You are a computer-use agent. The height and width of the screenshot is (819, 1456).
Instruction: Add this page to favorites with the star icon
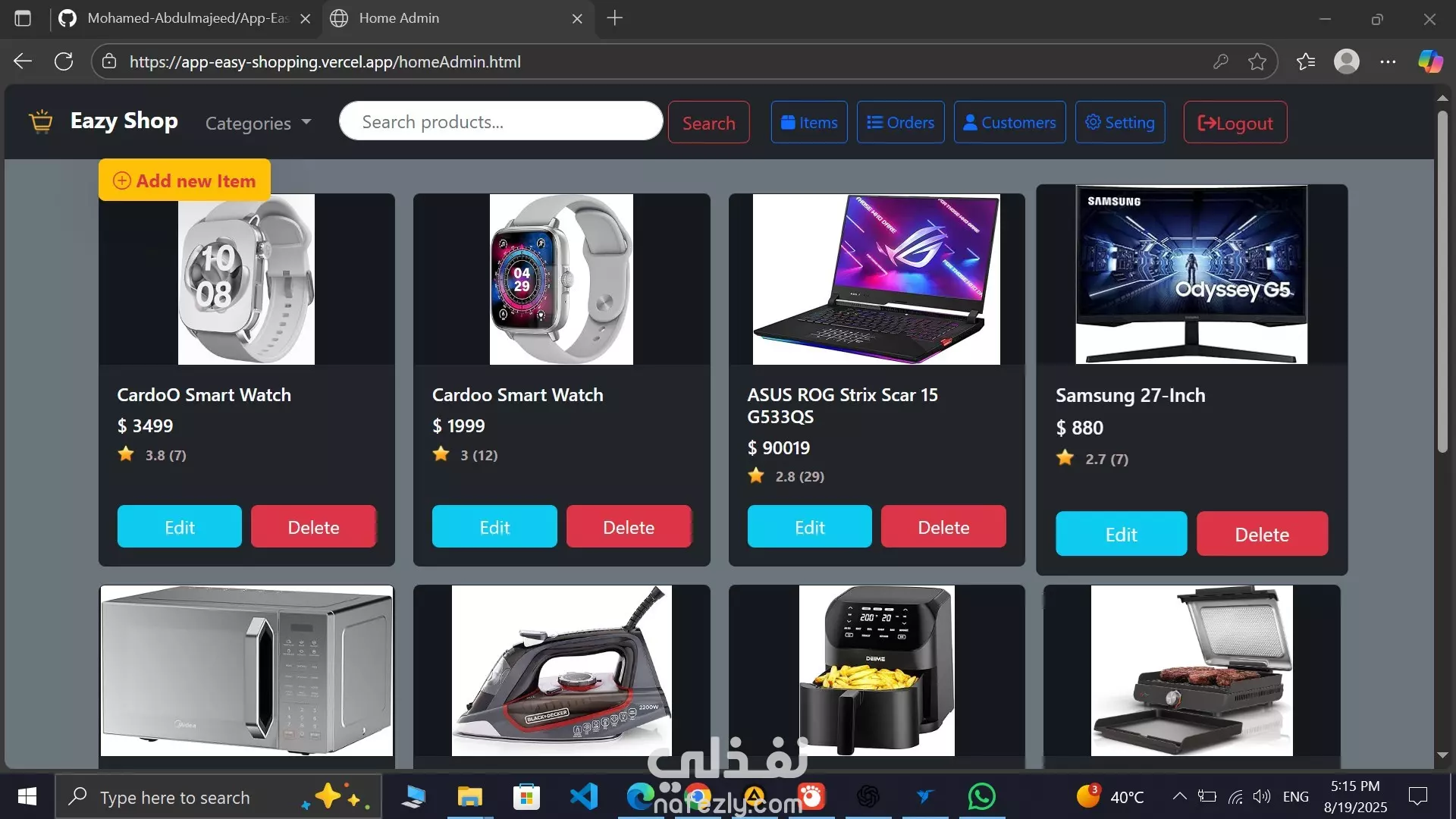(1257, 61)
